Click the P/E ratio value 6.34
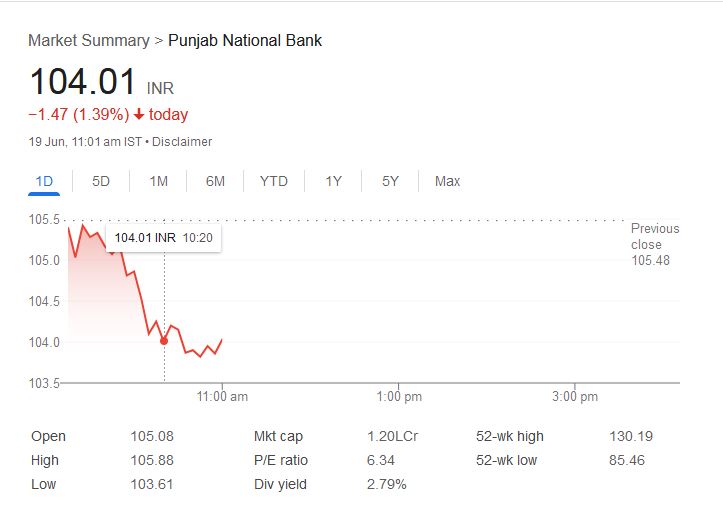The image size is (723, 514). (x=381, y=460)
